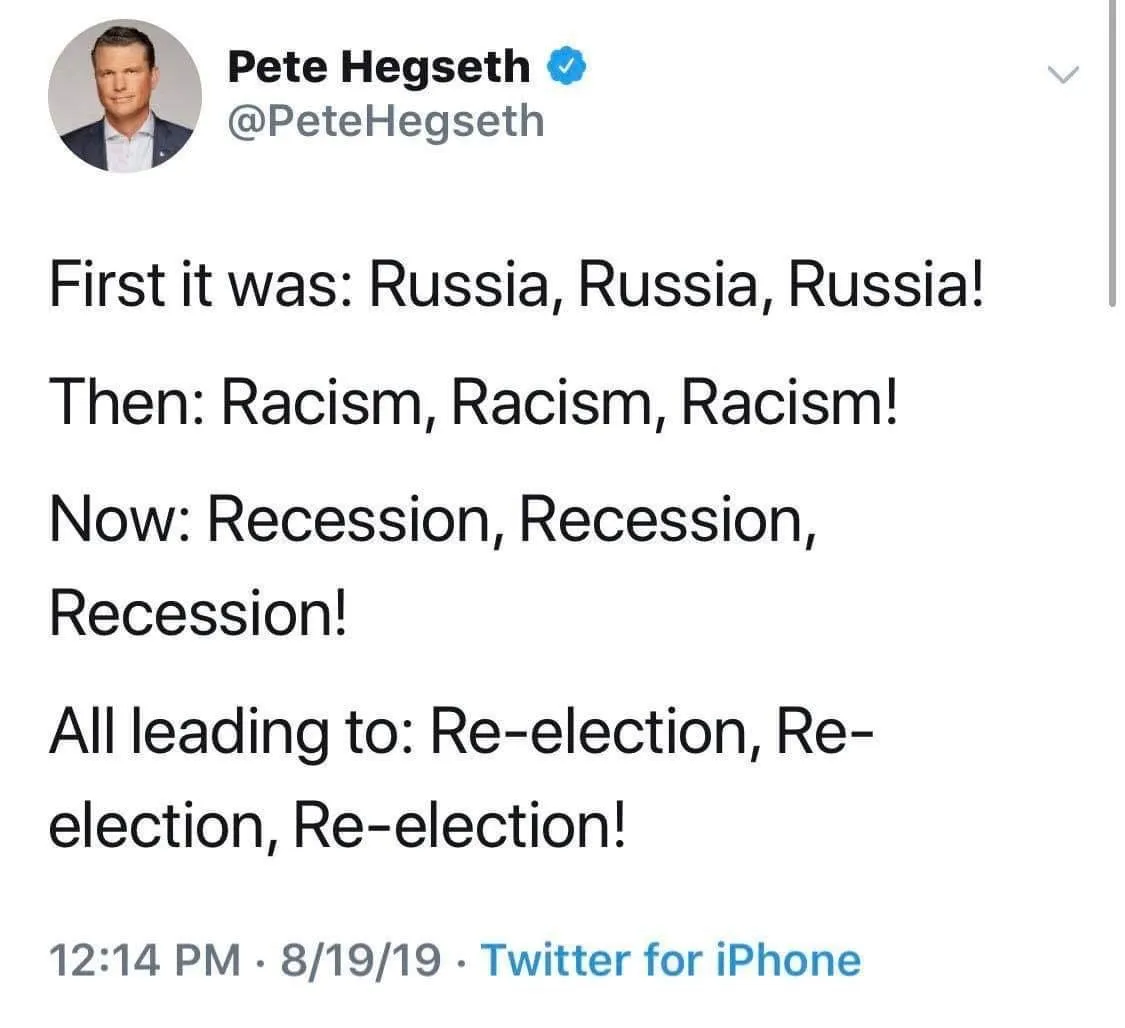1125x1028 pixels.
Task: Open the @PeteHegseth handle link
Action: (x=385, y=122)
